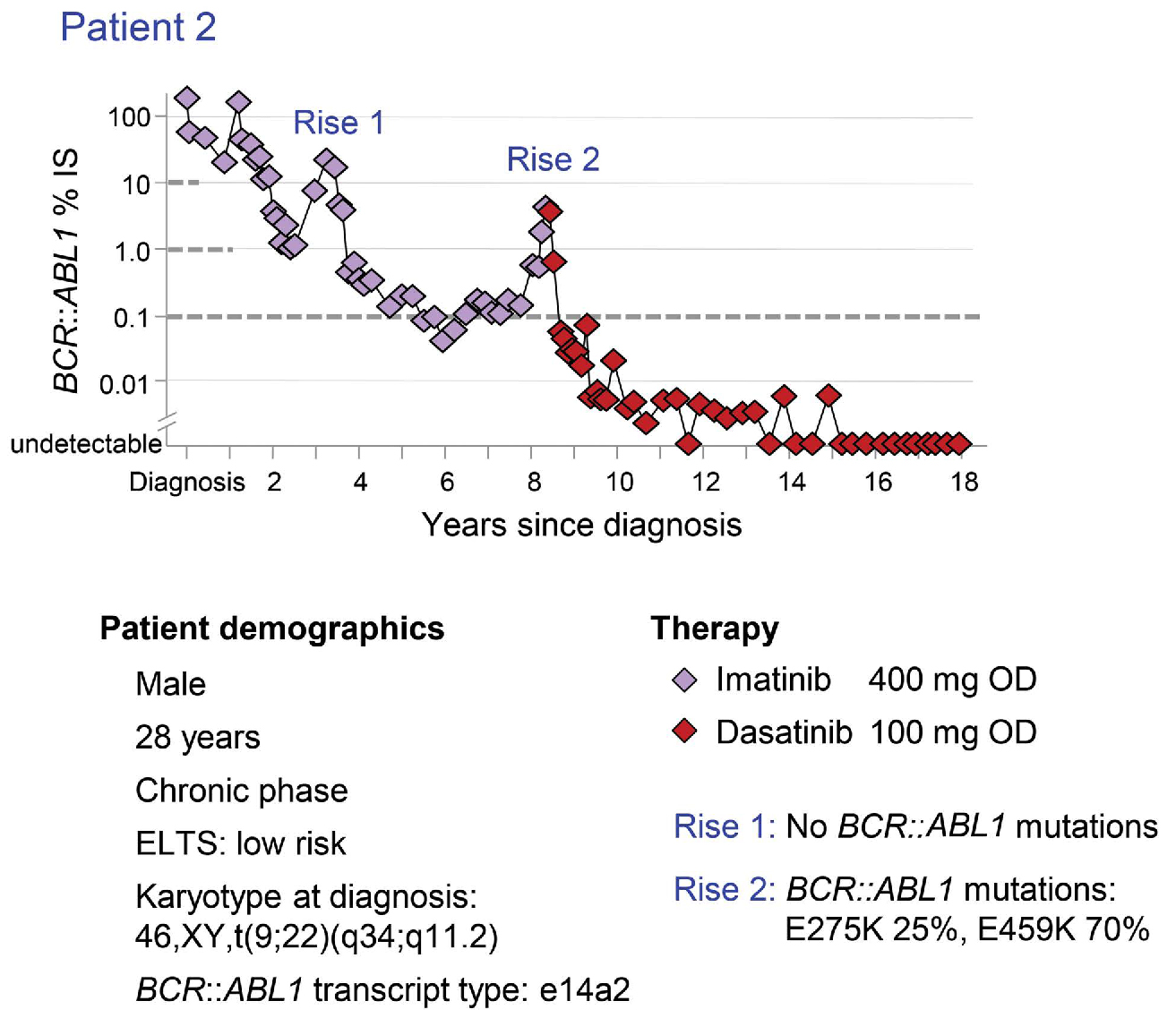
Task: Click "No BCR::ABL1 mutations" text
Action: click(x=971, y=826)
